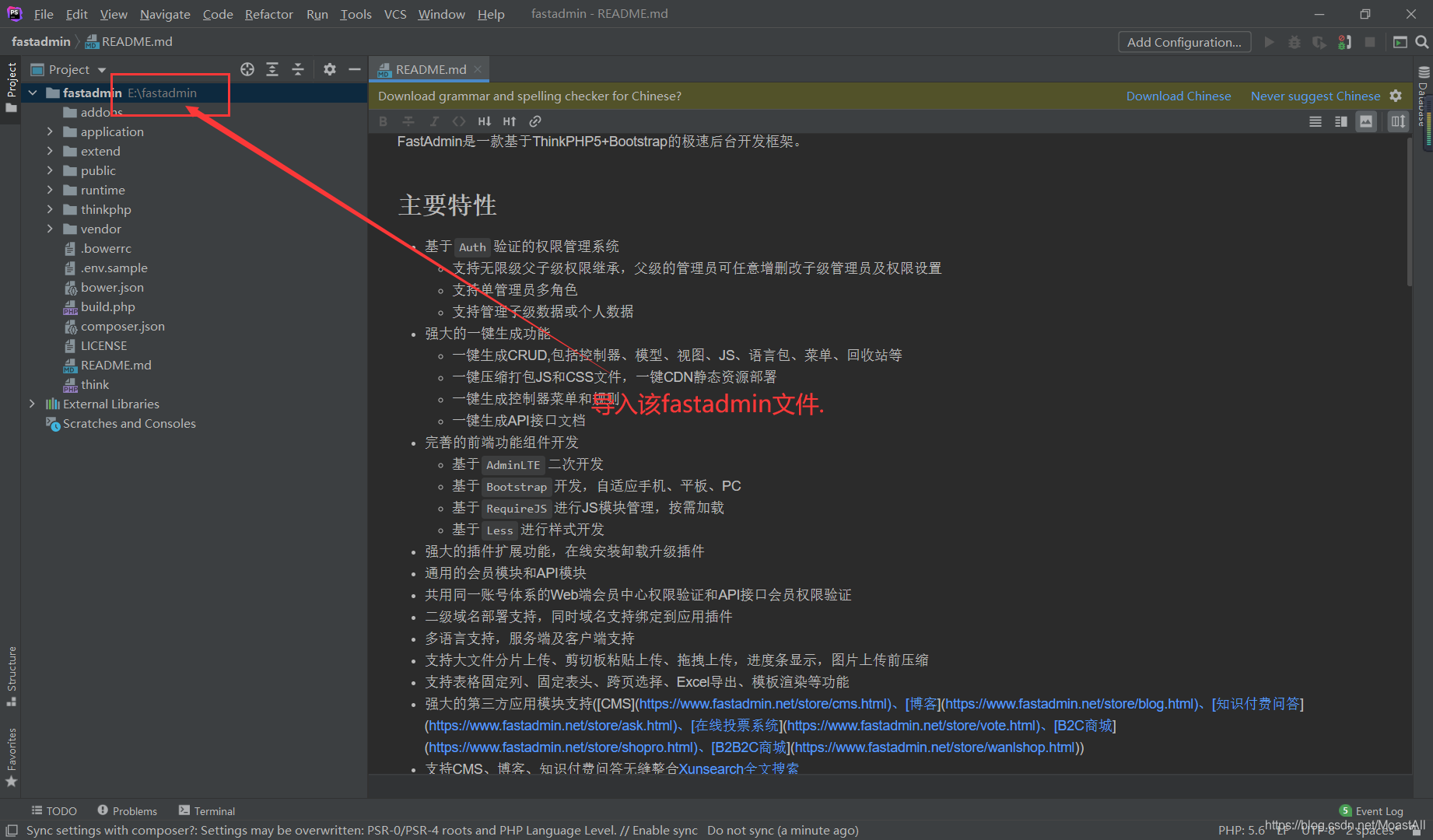Open the Database side panel

pyautogui.click(x=1423, y=97)
